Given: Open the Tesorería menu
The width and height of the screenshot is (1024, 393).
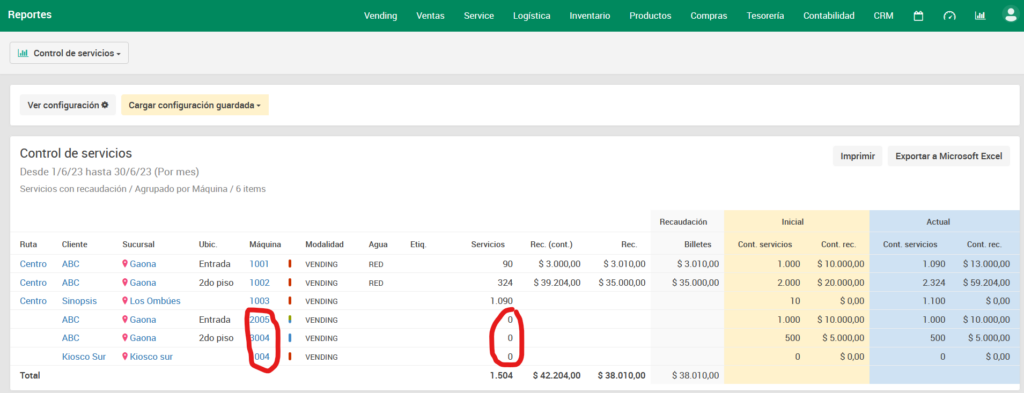Looking at the screenshot, I should pos(765,16).
